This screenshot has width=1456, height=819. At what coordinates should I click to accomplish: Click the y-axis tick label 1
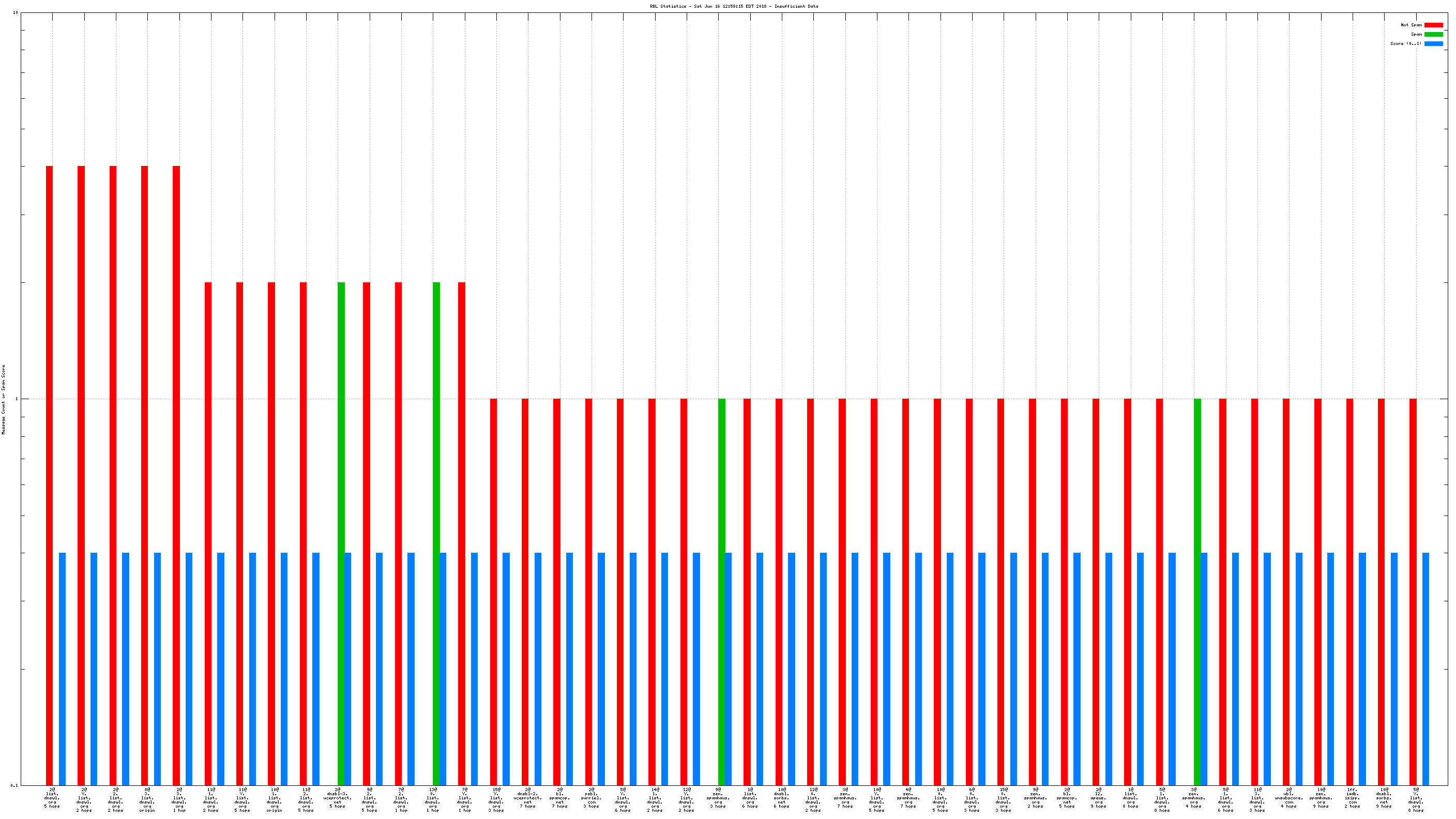point(16,399)
